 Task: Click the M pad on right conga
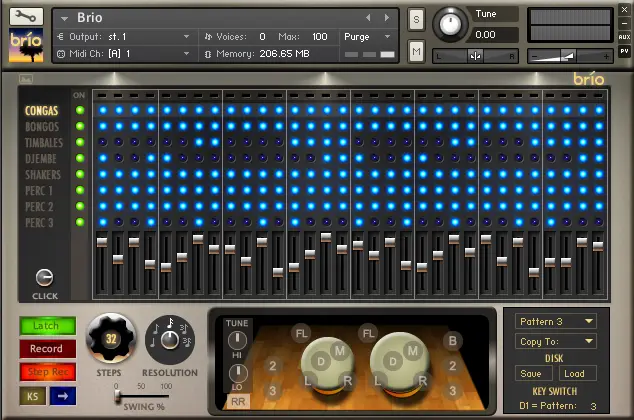coord(412,350)
